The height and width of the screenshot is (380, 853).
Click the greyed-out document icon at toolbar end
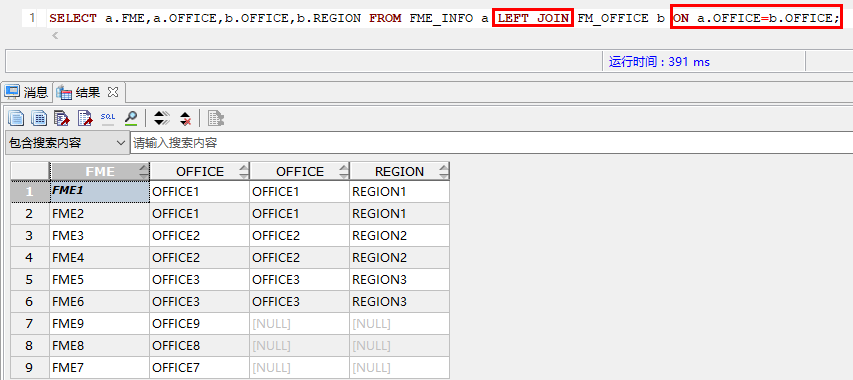[216, 118]
